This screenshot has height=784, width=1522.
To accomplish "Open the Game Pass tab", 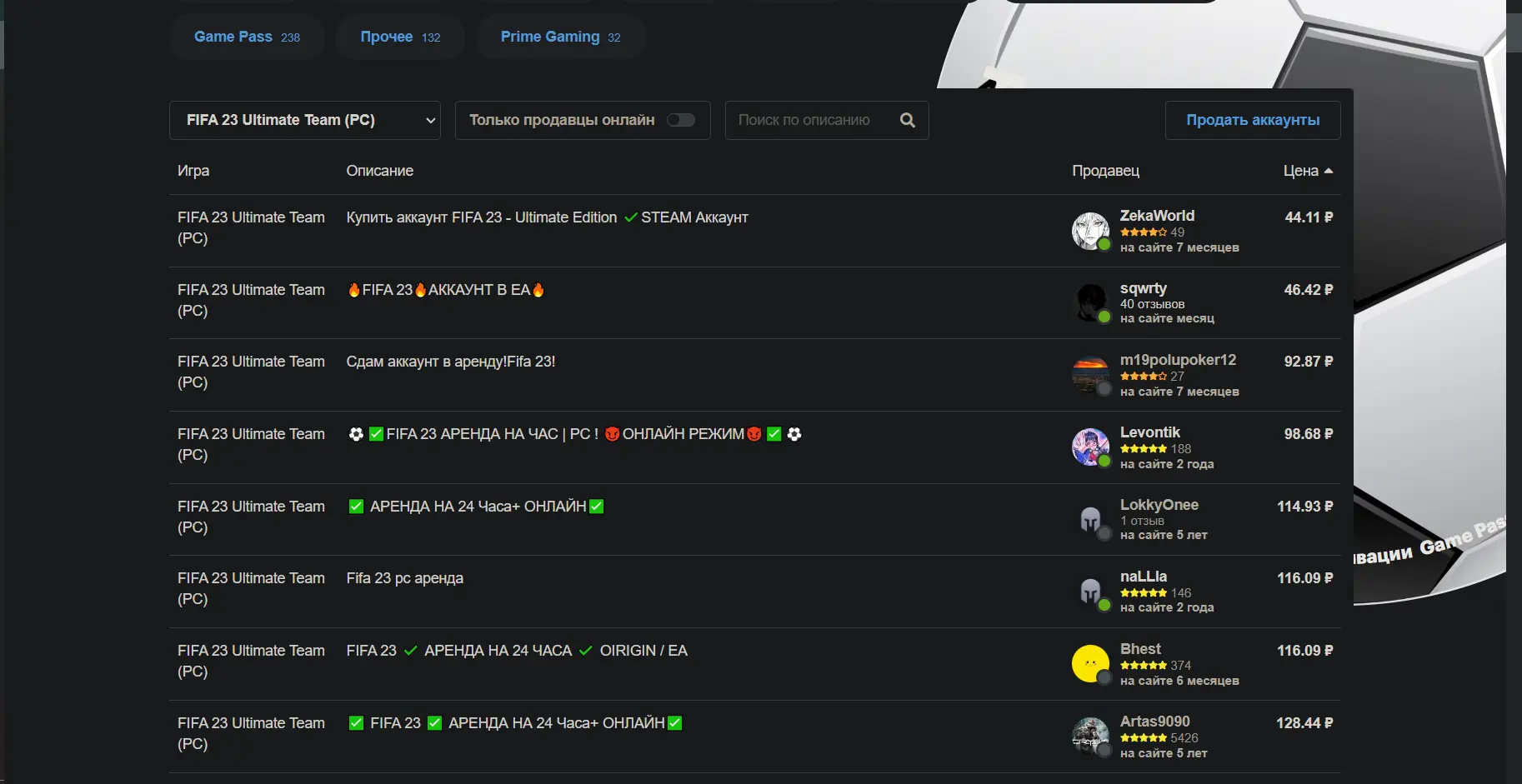I will point(247,37).
